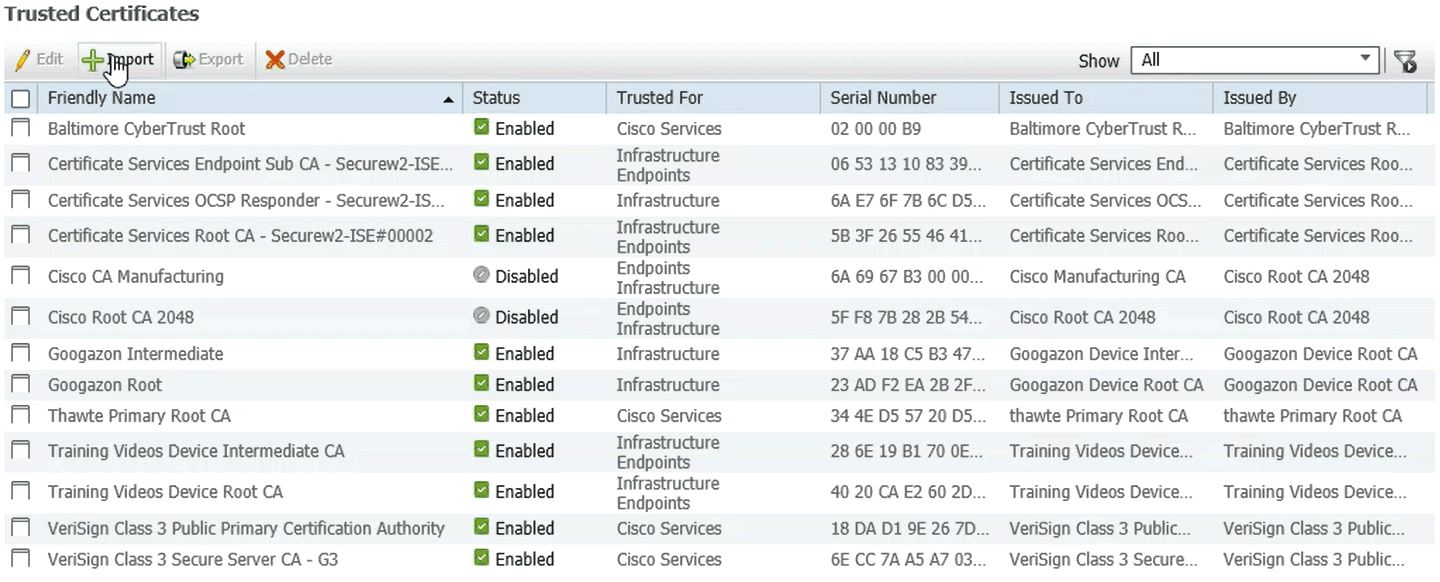Image resolution: width=1440 pixels, height=582 pixels.
Task: Check the Googazon Root row checkbox
Action: (20, 384)
